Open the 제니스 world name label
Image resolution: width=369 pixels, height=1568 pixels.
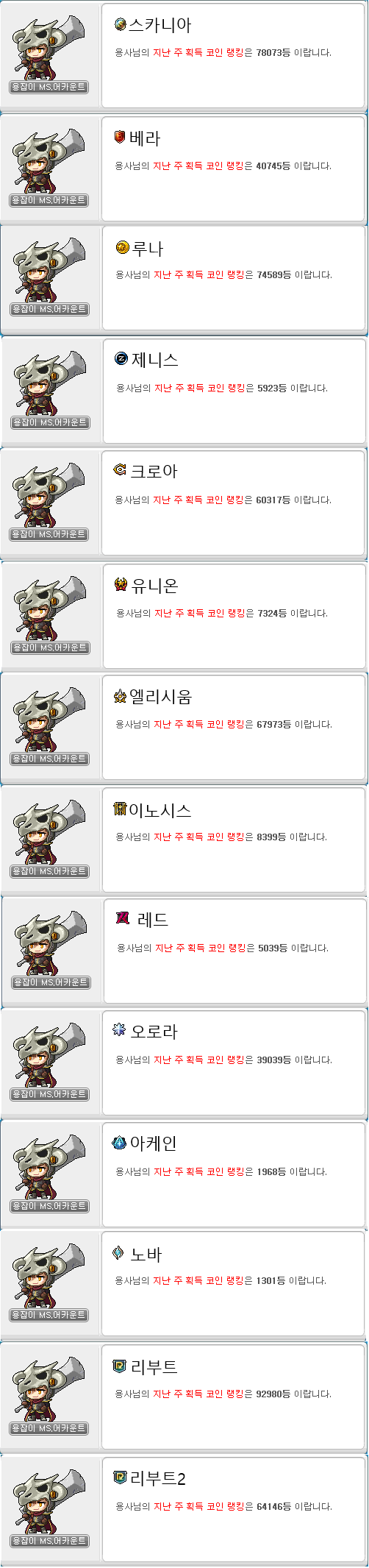click(x=155, y=359)
